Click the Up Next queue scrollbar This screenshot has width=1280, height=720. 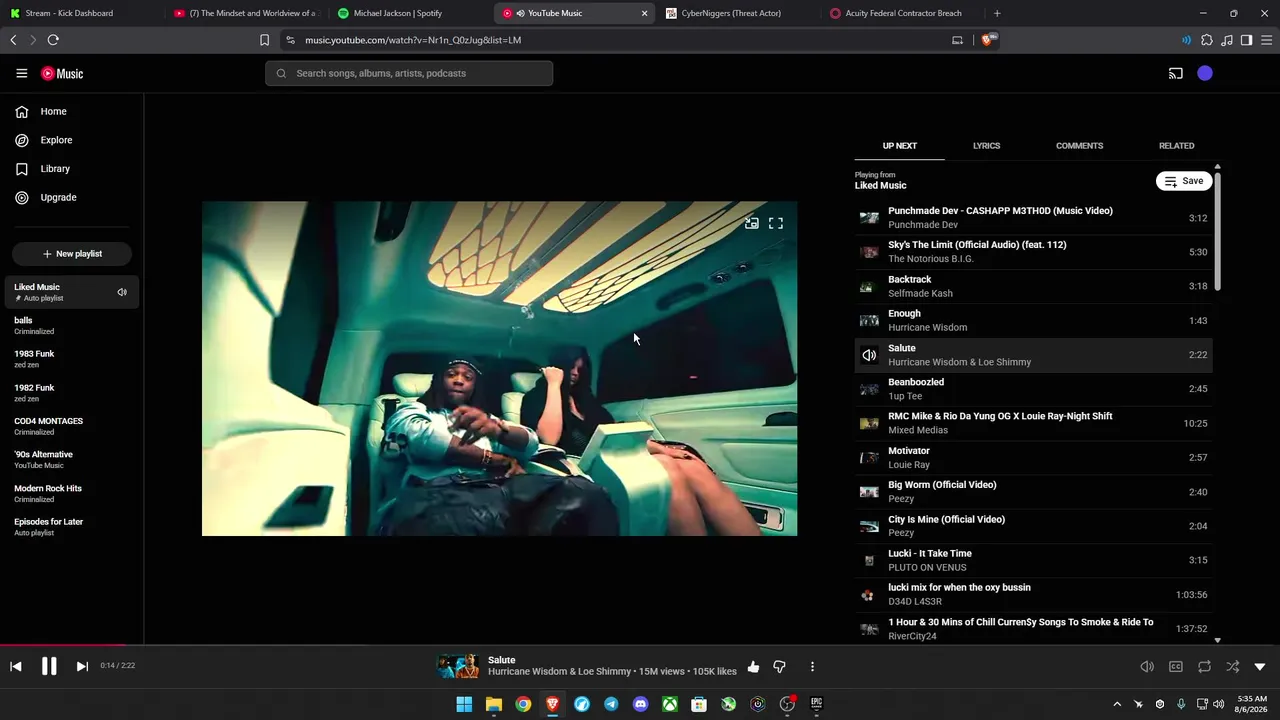pyautogui.click(x=1217, y=232)
